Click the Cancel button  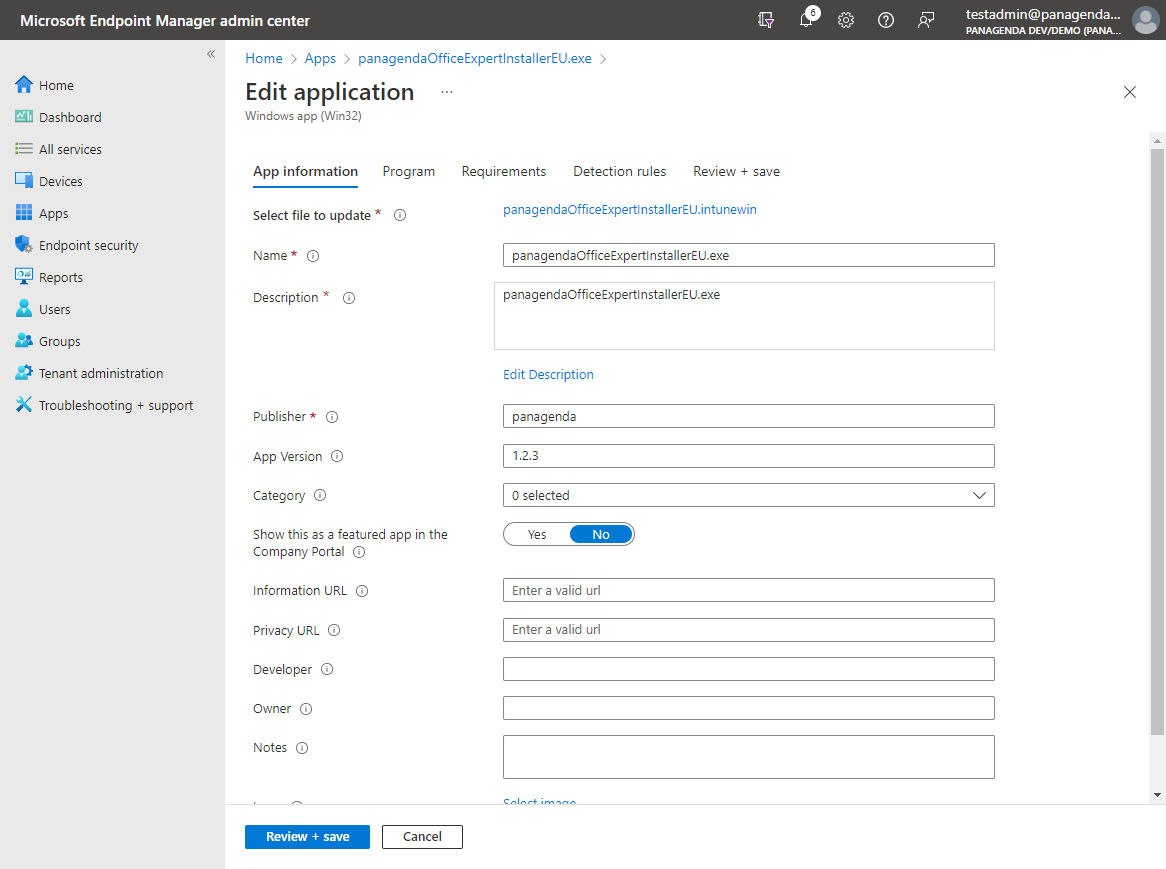tap(422, 836)
